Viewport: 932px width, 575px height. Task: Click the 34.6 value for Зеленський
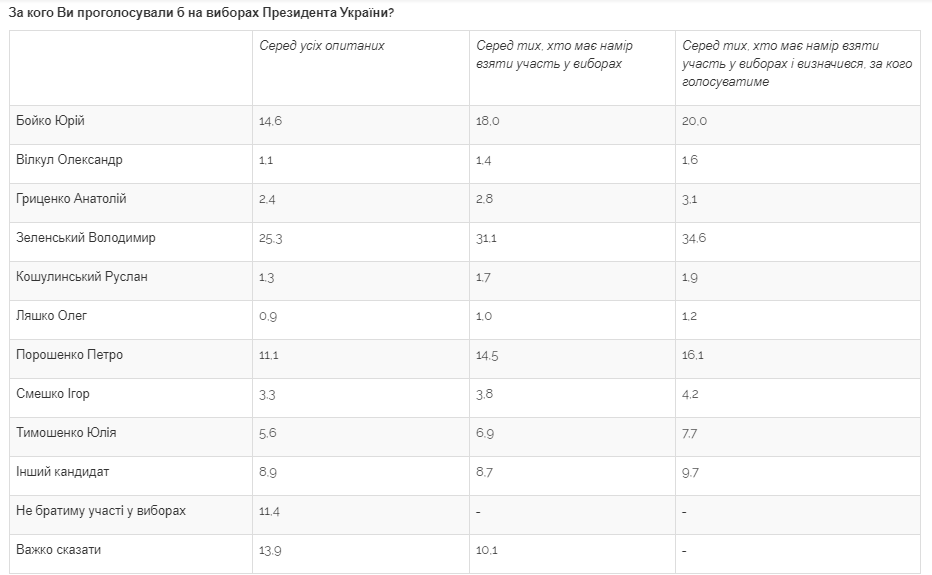[694, 238]
